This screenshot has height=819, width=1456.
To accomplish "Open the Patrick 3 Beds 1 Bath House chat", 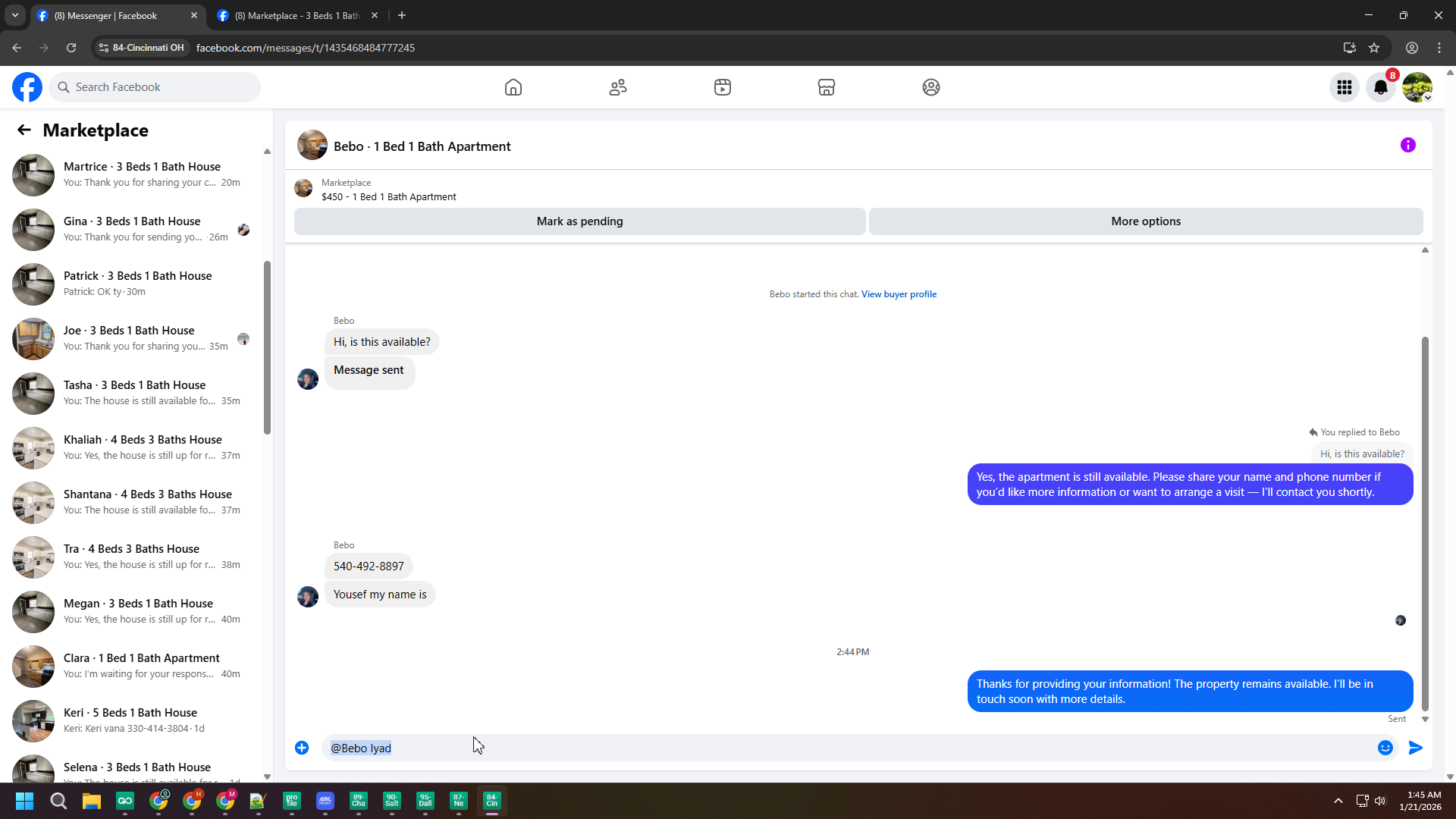I will click(132, 284).
